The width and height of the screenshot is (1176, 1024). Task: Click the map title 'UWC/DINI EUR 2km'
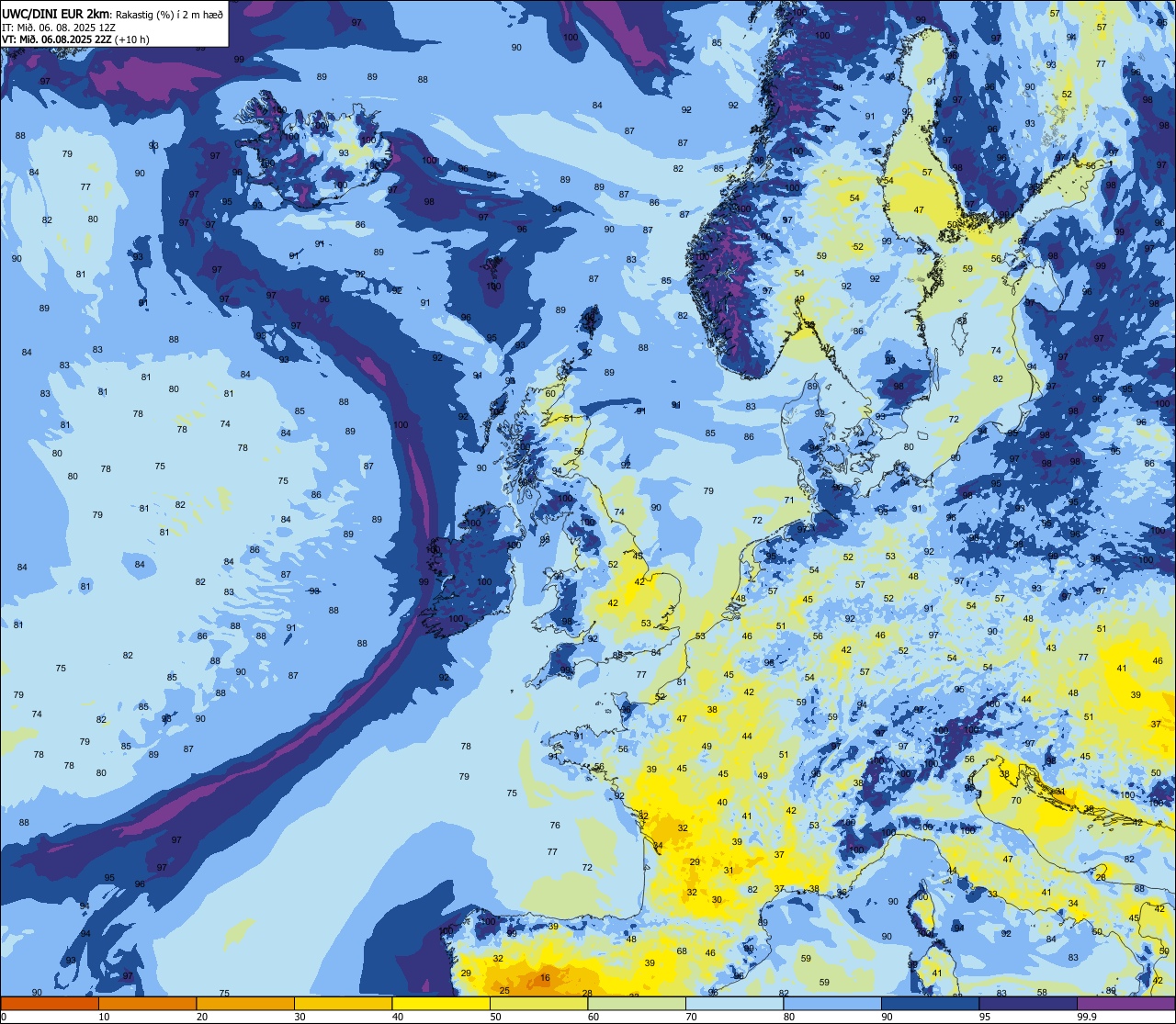tap(56, 13)
